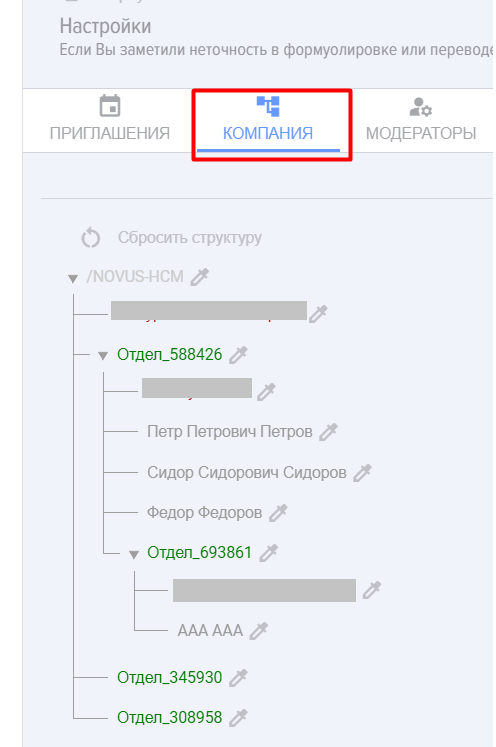496x747 pixels.
Task: Collapse the Отдел_588426 department node
Action: [103, 356]
